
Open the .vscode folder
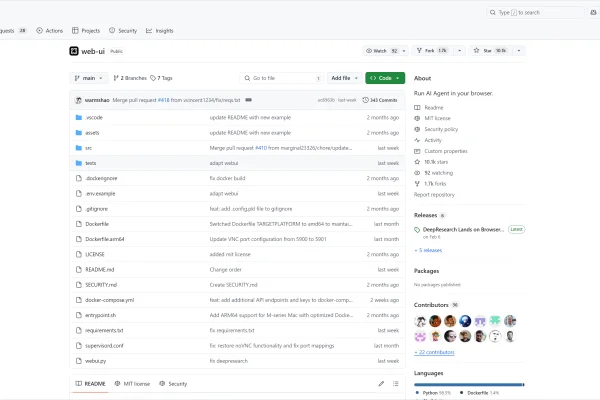coord(94,118)
